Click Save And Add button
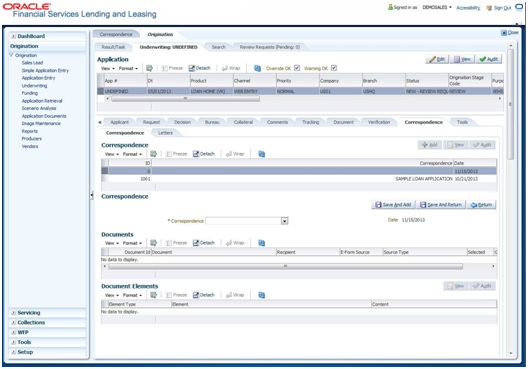The height and width of the screenshot is (369, 528). 393,205
